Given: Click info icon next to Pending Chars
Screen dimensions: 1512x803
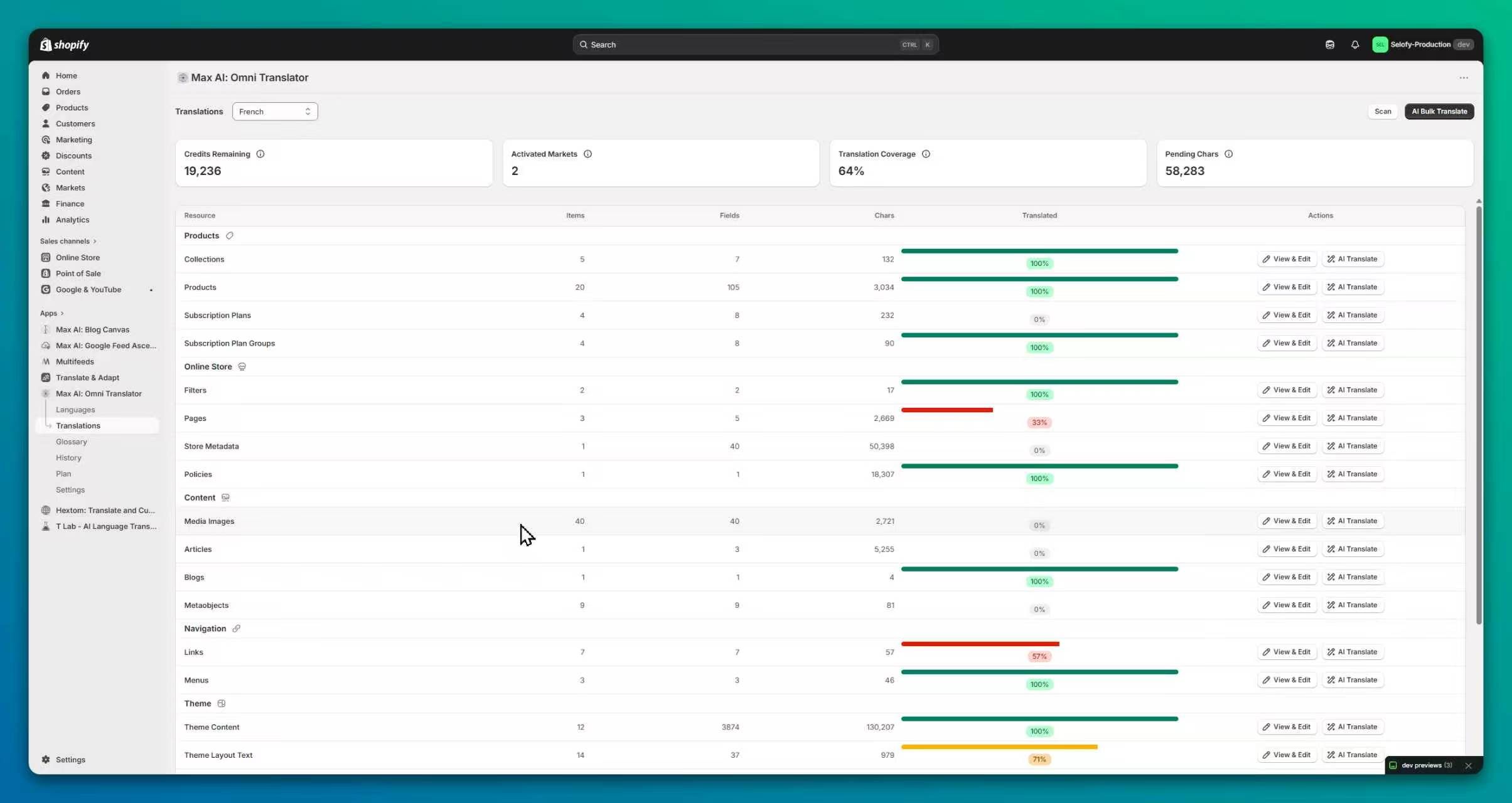Looking at the screenshot, I should 1228,154.
